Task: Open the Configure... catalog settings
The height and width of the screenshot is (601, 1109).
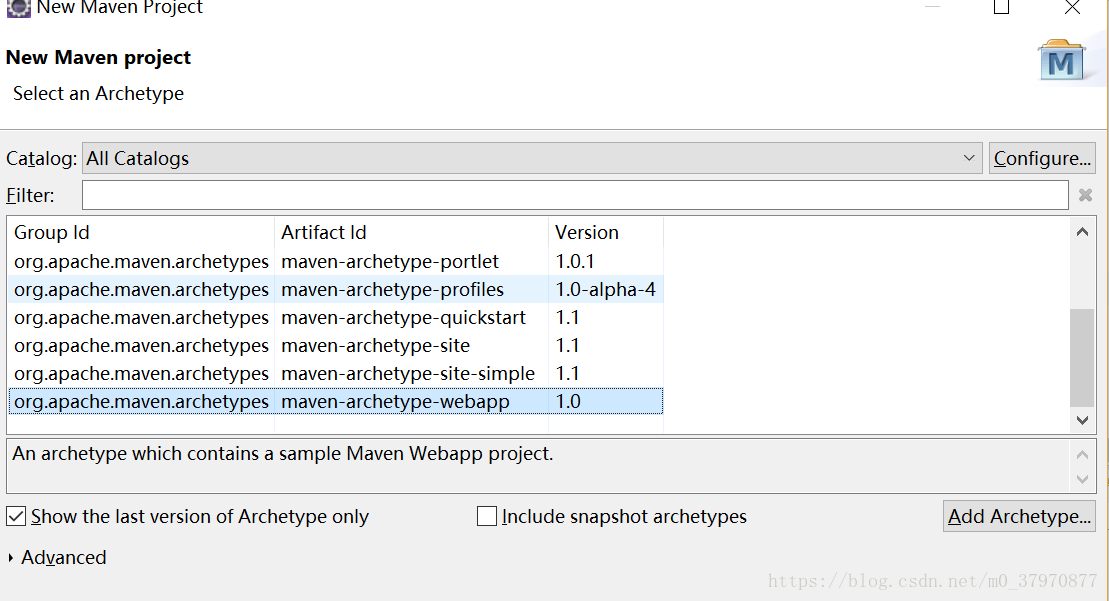Action: [1042, 158]
